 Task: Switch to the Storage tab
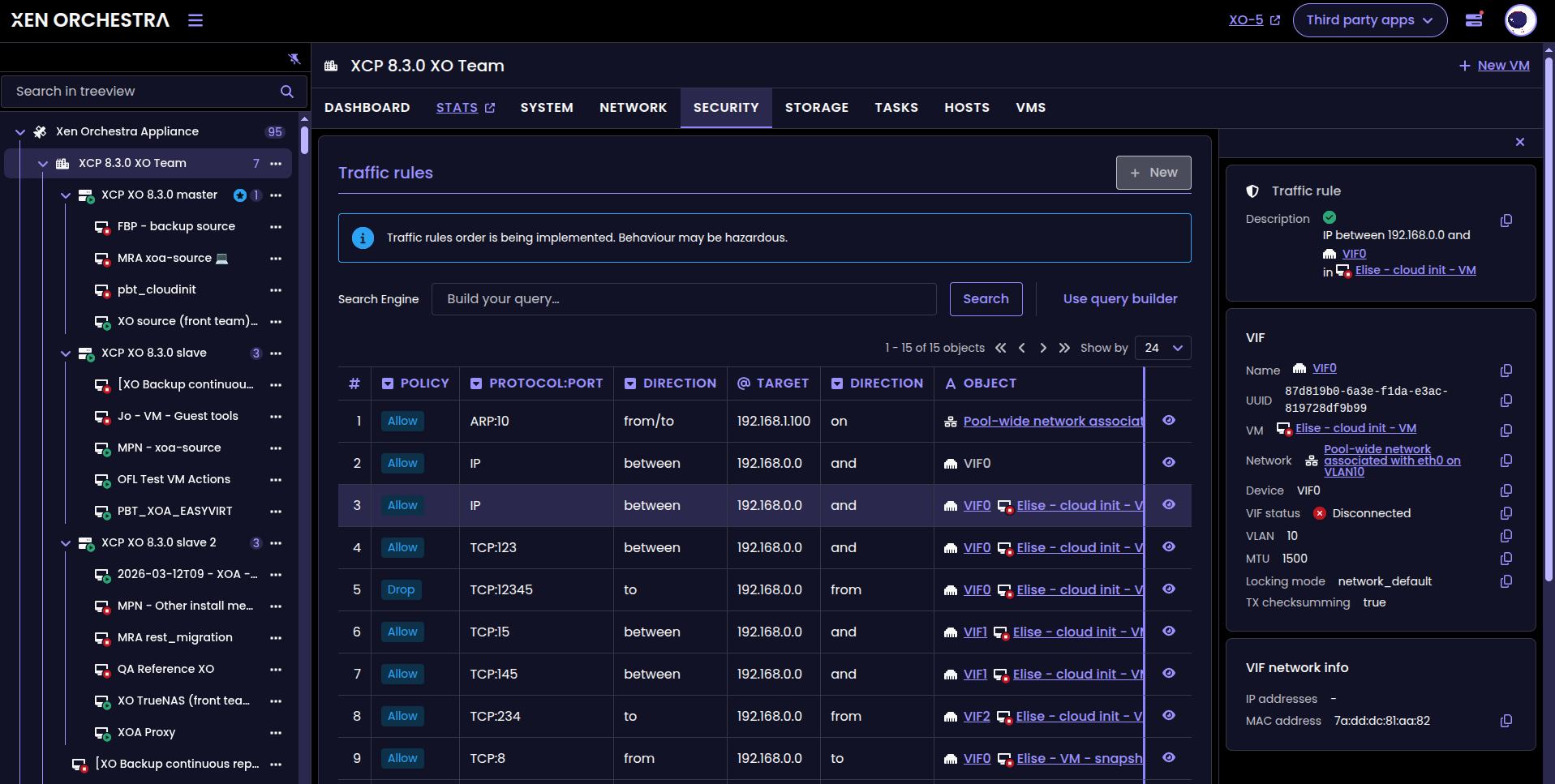click(x=816, y=108)
